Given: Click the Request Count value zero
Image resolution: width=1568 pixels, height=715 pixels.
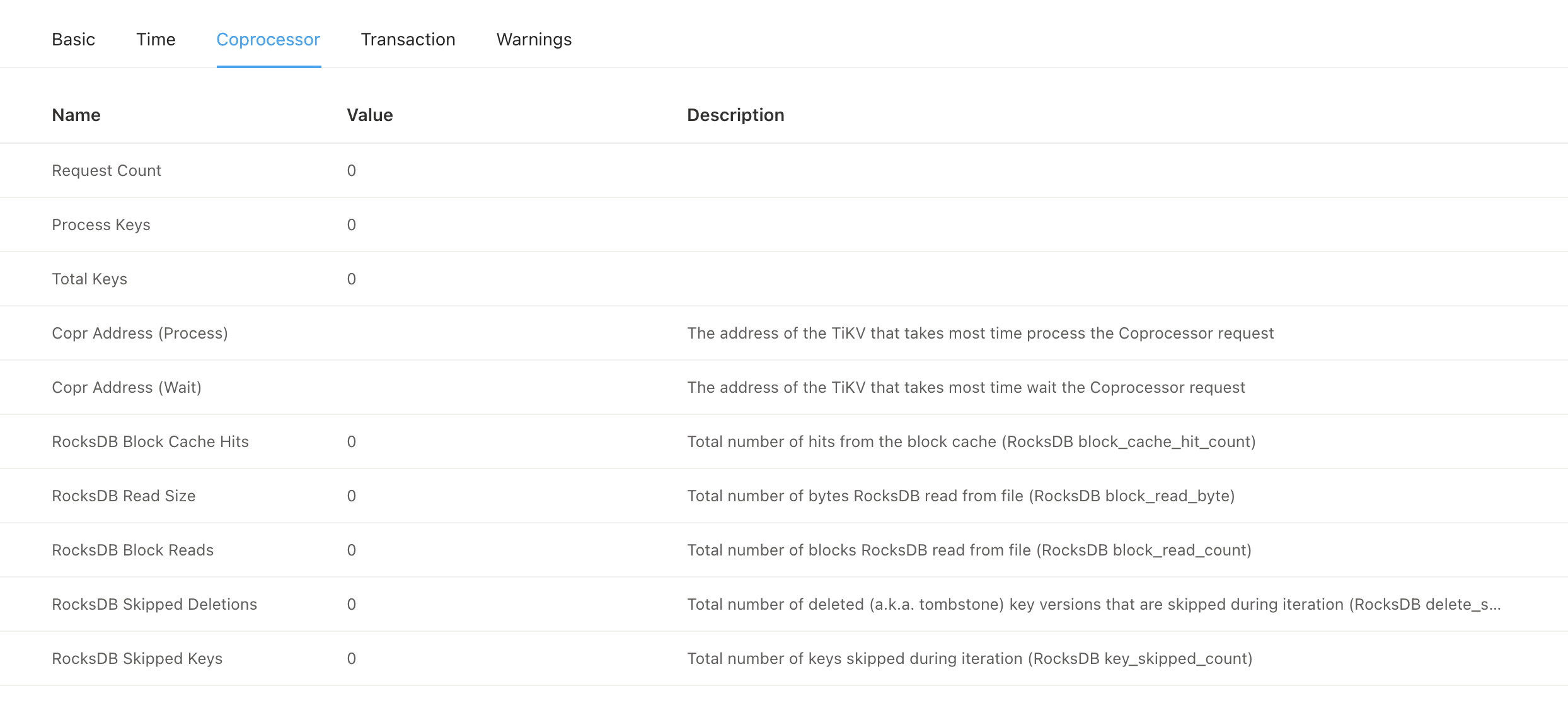Looking at the screenshot, I should [x=352, y=171].
